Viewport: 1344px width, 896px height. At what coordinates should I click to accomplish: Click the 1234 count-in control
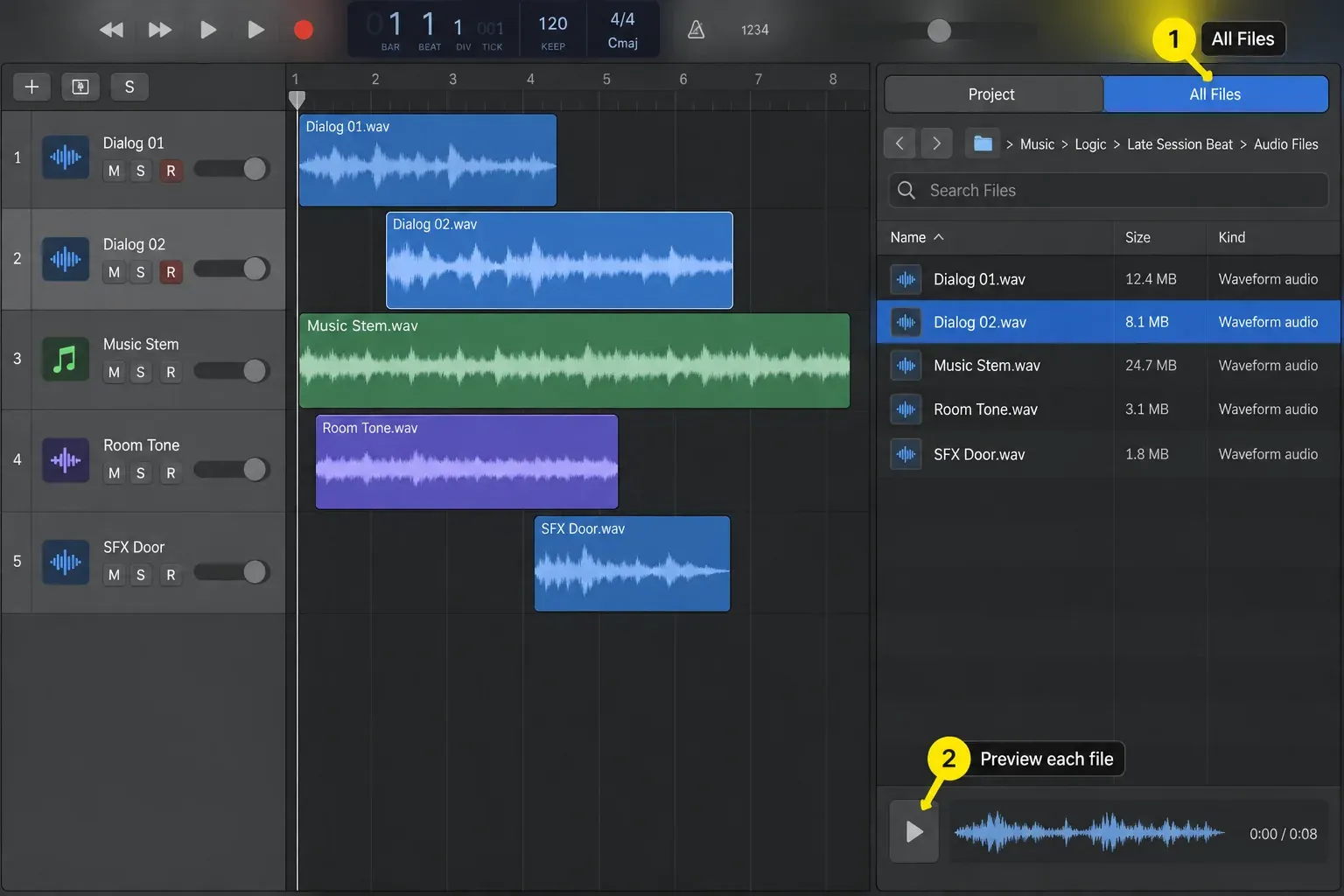click(x=754, y=30)
